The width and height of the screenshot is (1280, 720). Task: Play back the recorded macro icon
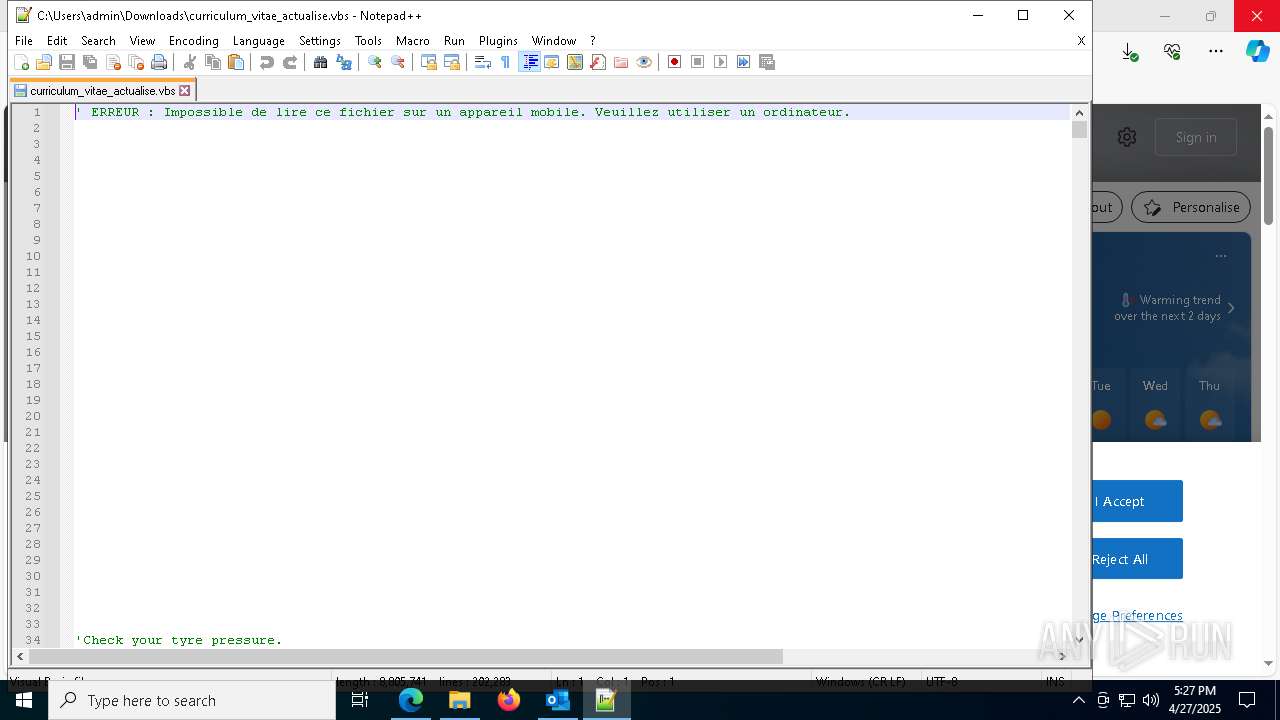(x=721, y=62)
